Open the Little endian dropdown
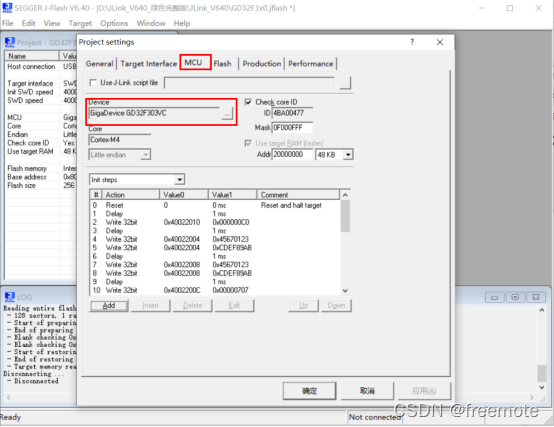The image size is (554, 427). (x=145, y=155)
